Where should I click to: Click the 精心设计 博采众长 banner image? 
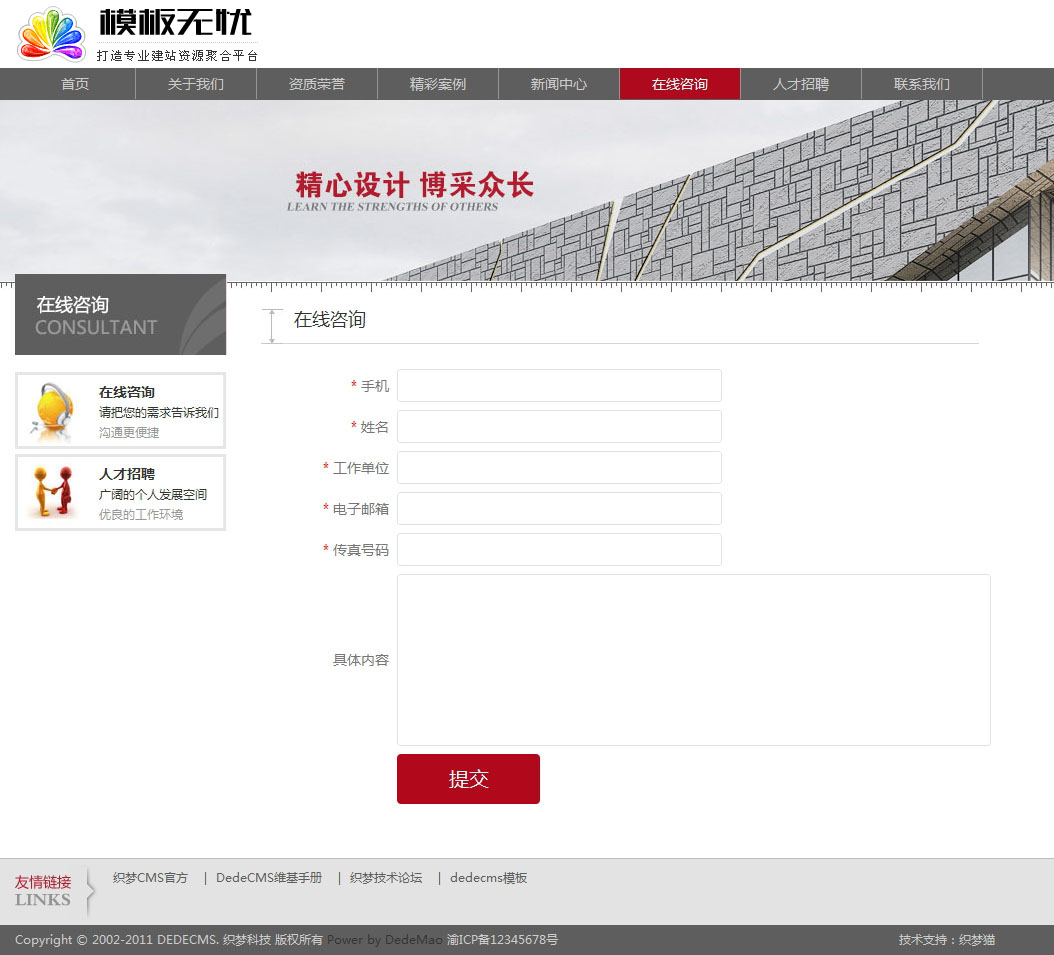[527, 190]
